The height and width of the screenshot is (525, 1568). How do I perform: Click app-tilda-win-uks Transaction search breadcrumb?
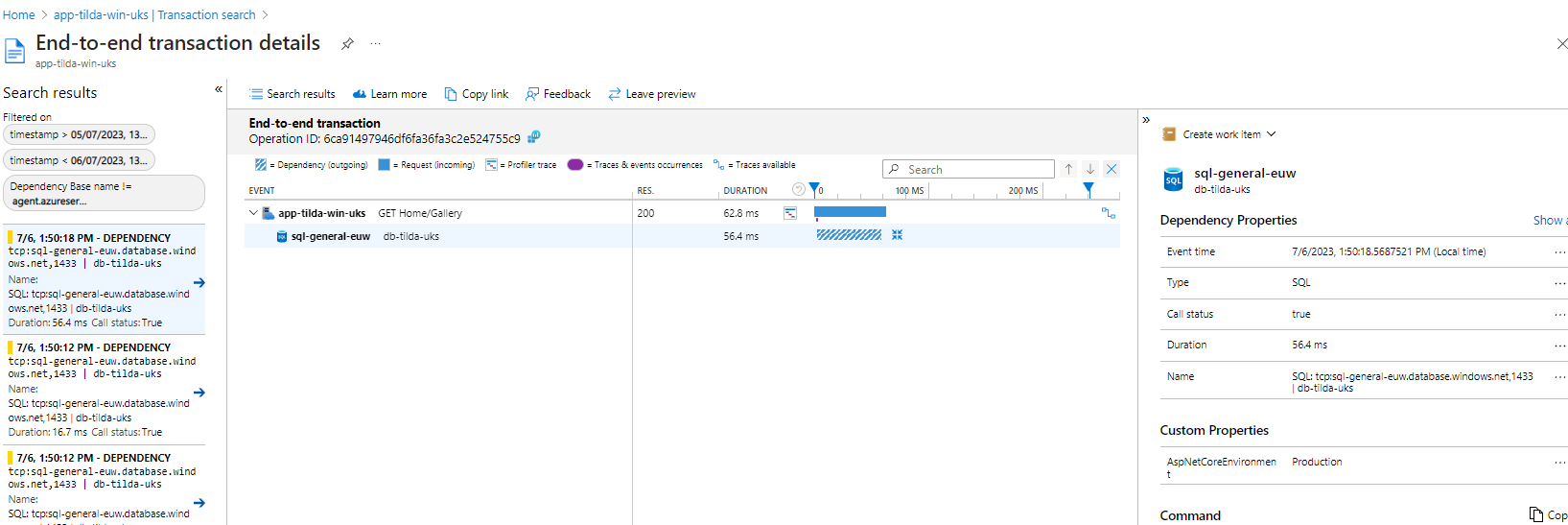[x=154, y=14]
